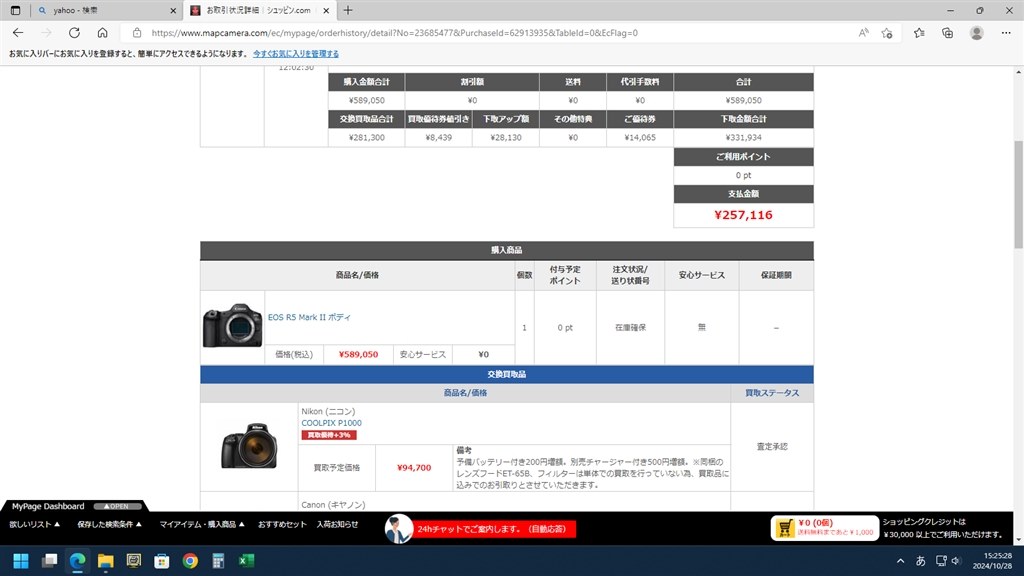Click the Canon (キヤノン) brand text

333,505
